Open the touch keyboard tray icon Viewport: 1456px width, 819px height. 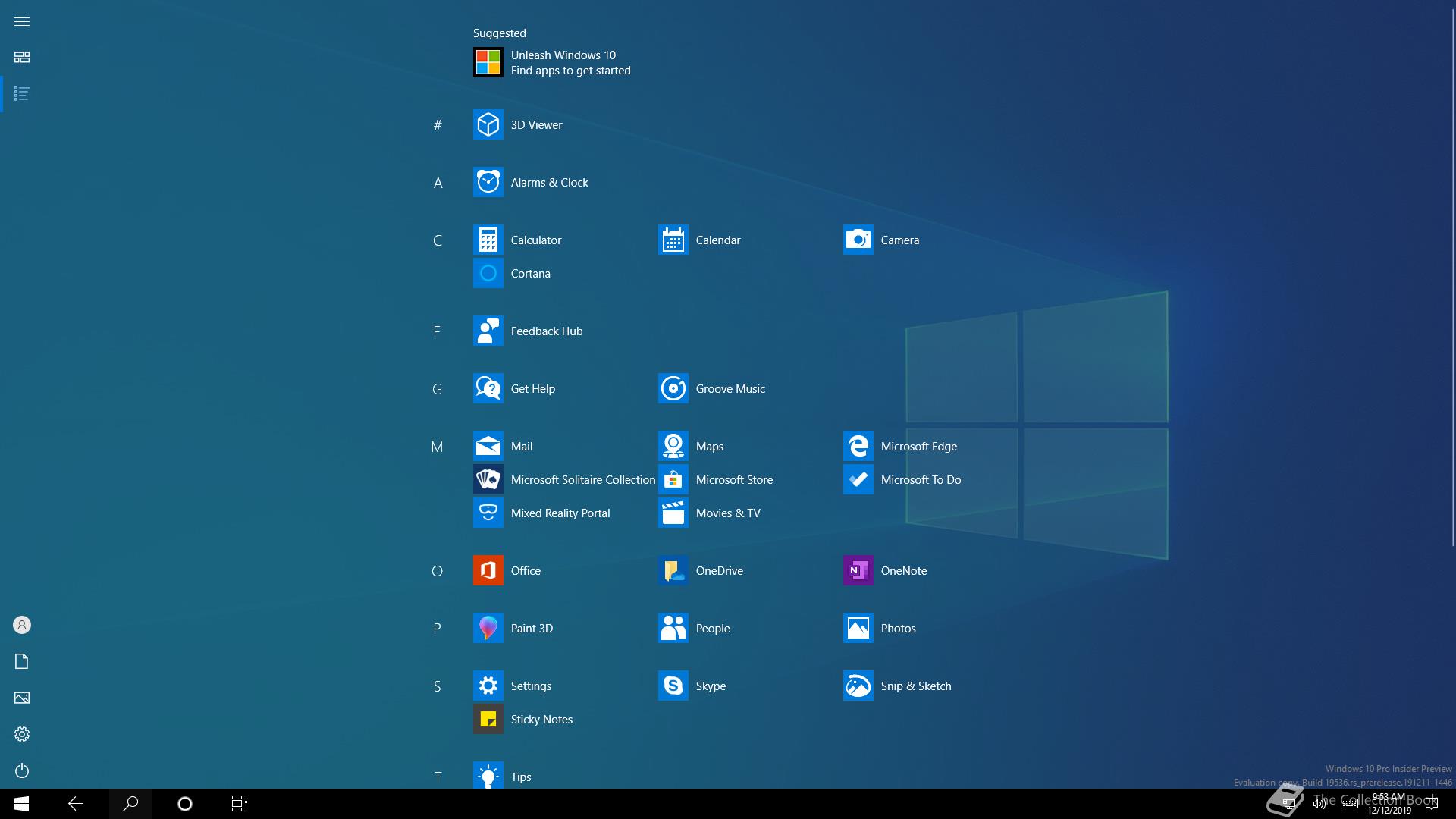[1350, 804]
